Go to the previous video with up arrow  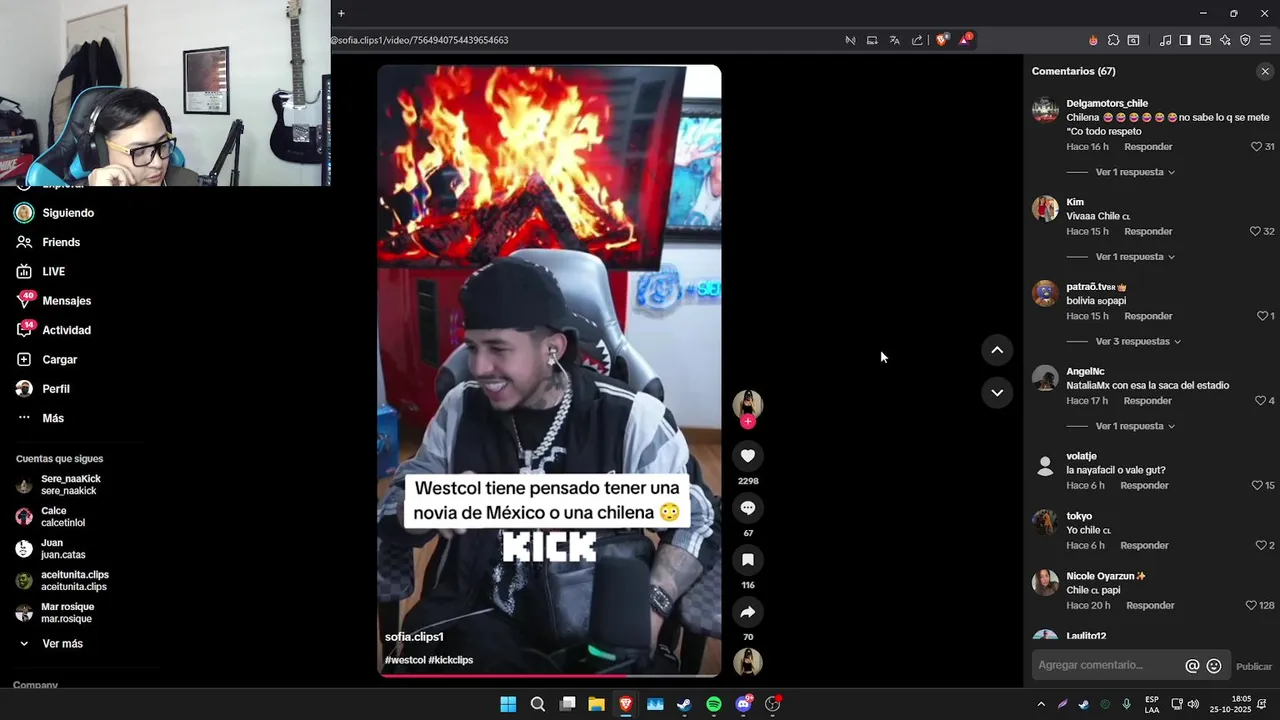(997, 350)
